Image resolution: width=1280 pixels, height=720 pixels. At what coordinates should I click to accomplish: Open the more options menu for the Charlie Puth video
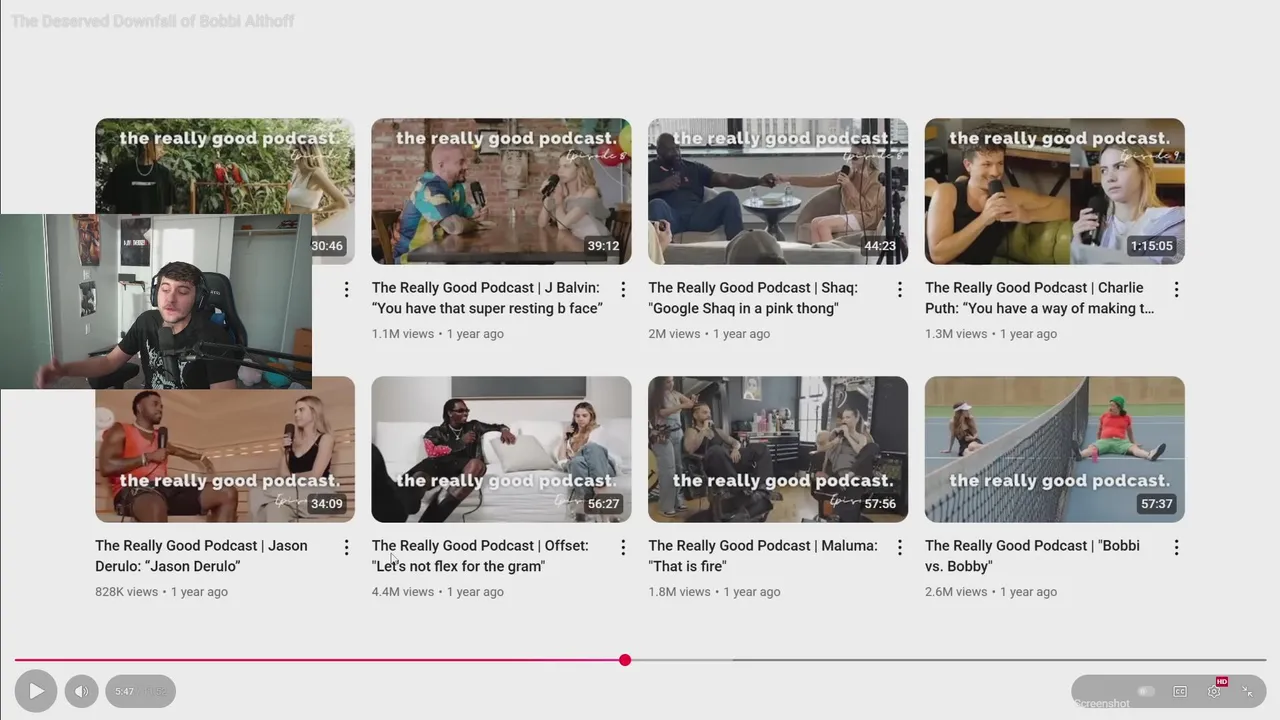(1176, 289)
